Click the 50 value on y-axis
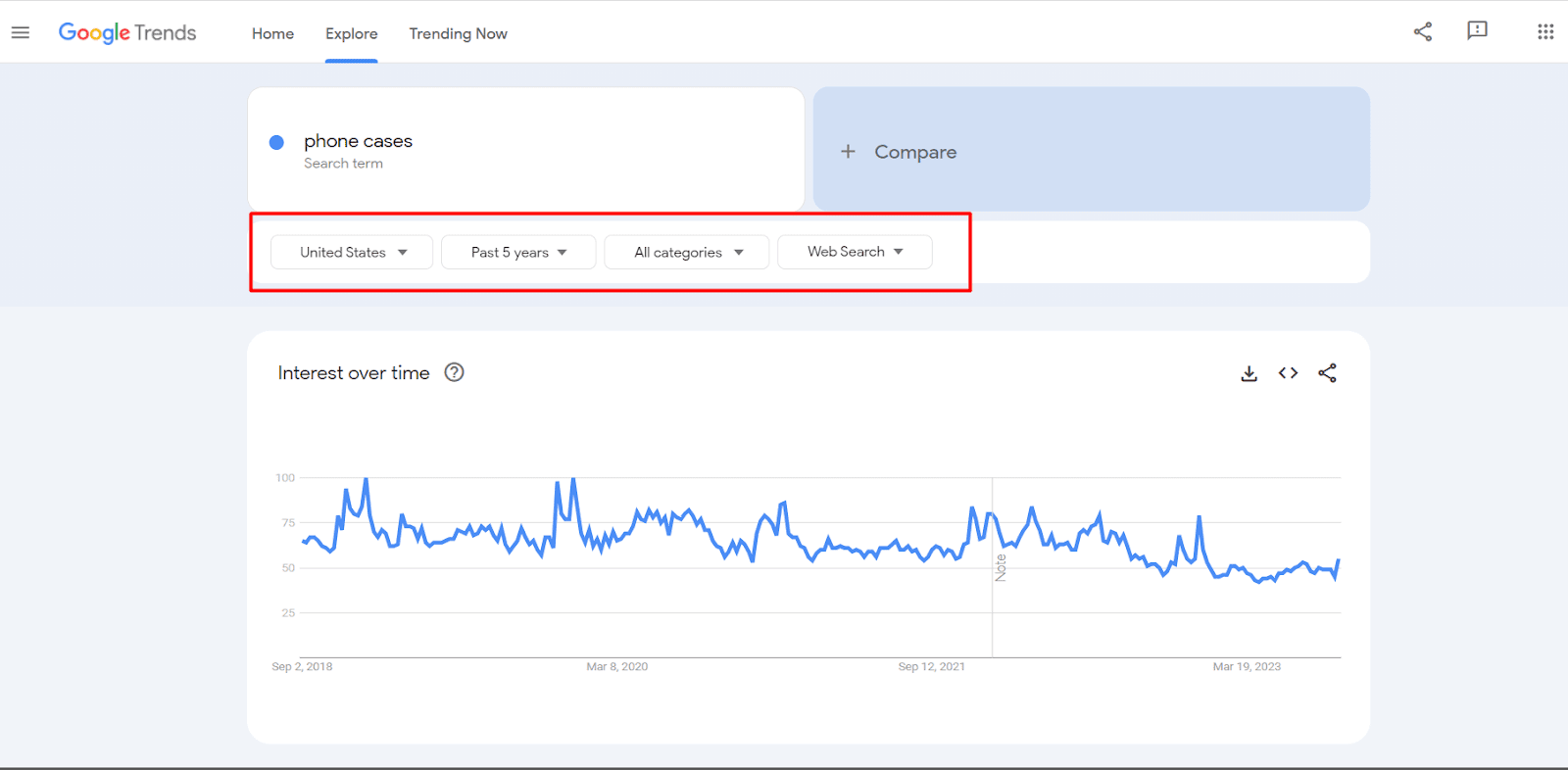 pos(288,568)
